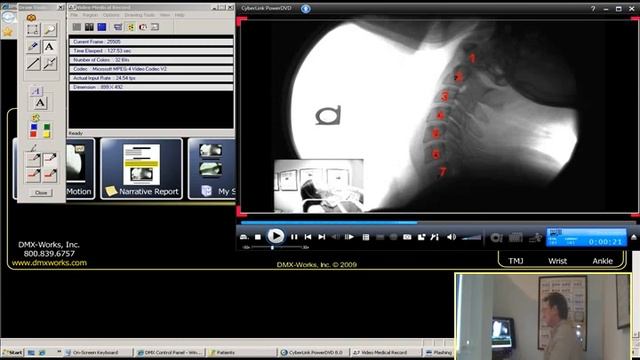Choose the text 'A' tool in upper tool grid

pos(49,47)
